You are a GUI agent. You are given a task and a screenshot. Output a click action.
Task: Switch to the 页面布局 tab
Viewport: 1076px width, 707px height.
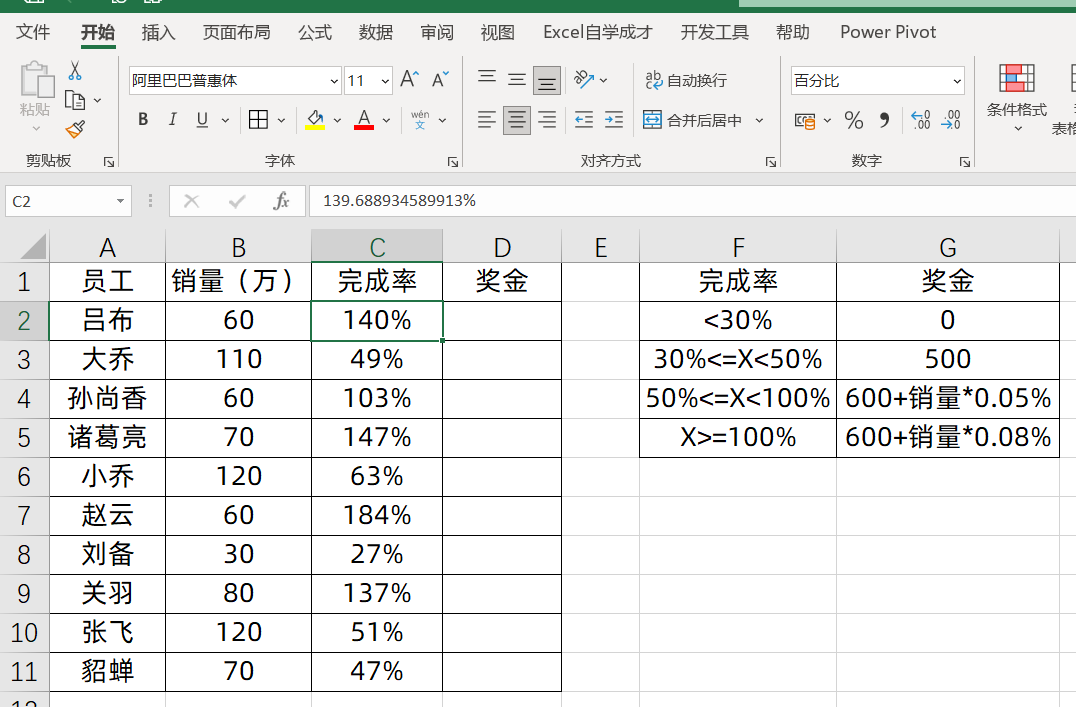pos(236,32)
